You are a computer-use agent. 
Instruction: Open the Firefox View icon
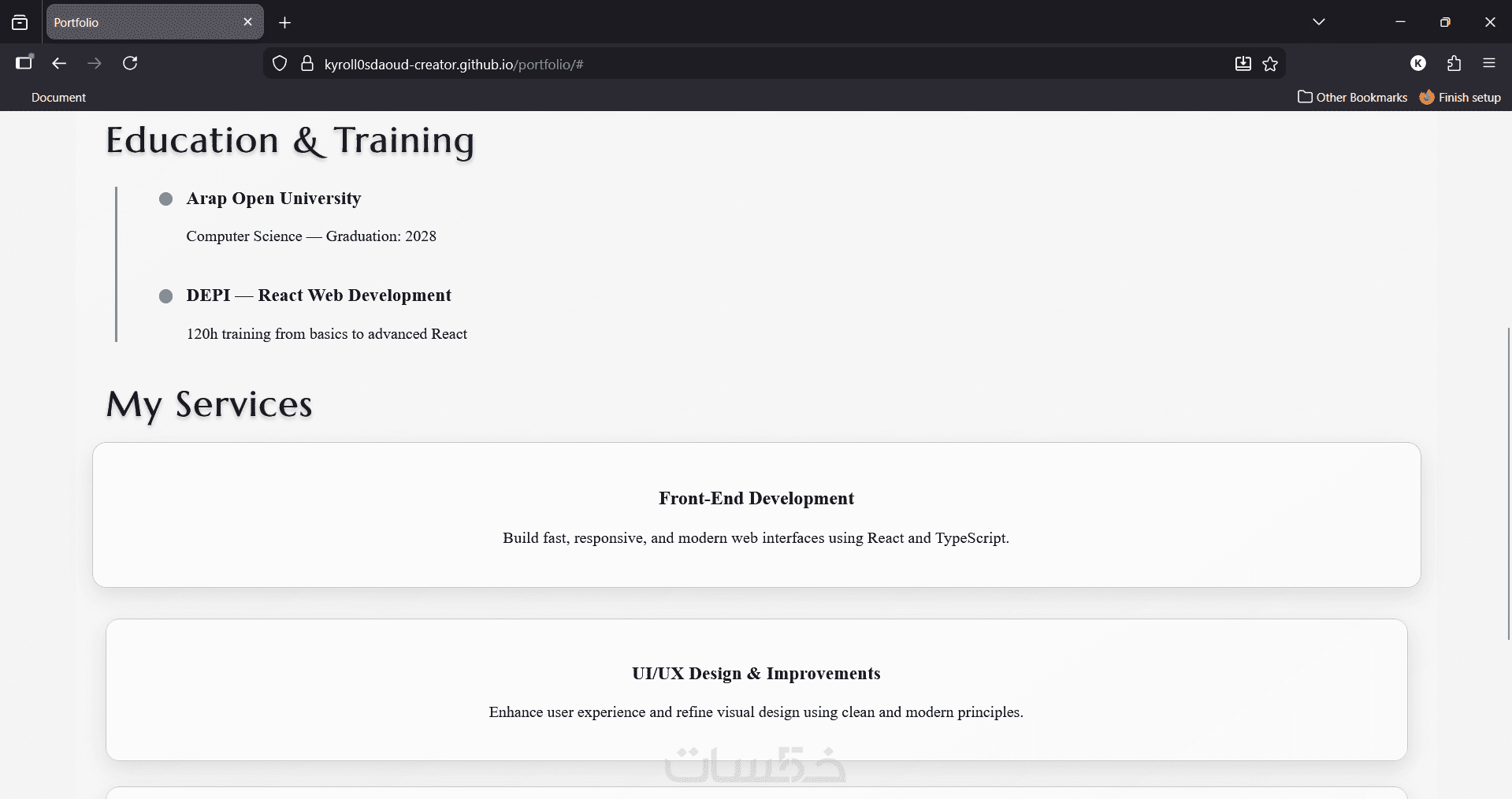click(x=20, y=22)
